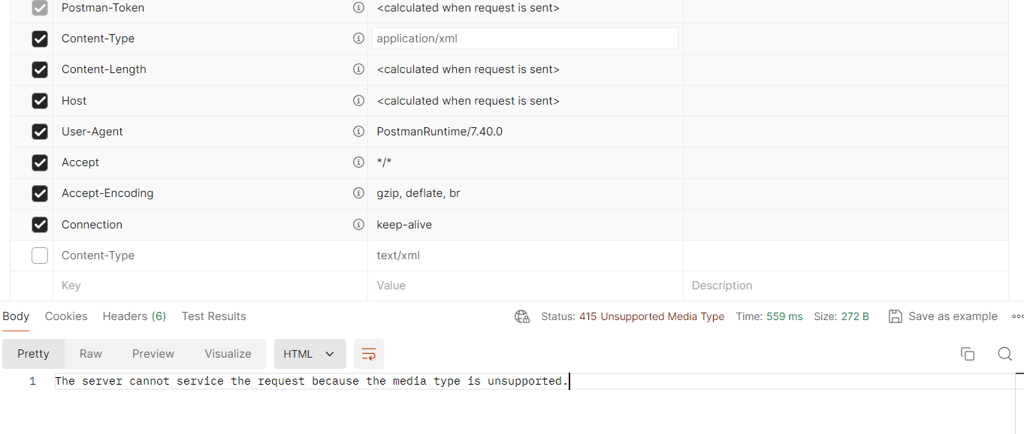The width and height of the screenshot is (1024, 434).
Task: Switch to the Preview response view
Action: coord(153,354)
